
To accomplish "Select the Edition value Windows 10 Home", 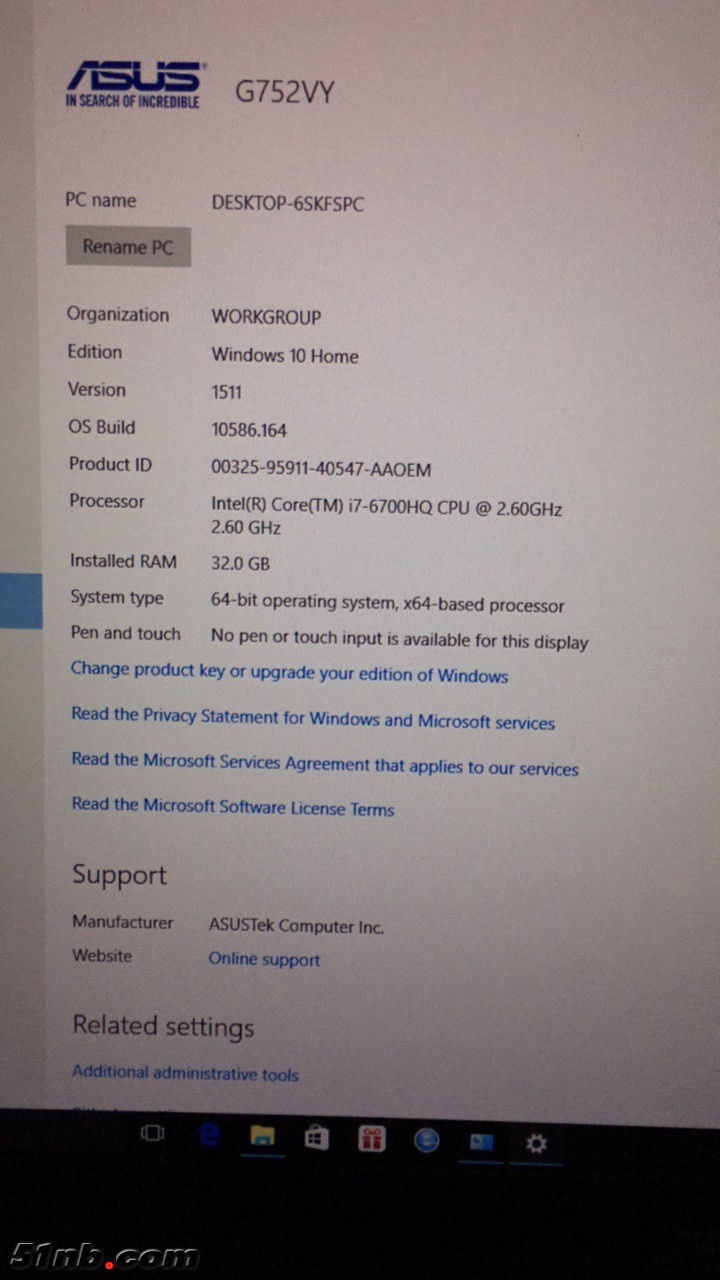I will 285,355.
